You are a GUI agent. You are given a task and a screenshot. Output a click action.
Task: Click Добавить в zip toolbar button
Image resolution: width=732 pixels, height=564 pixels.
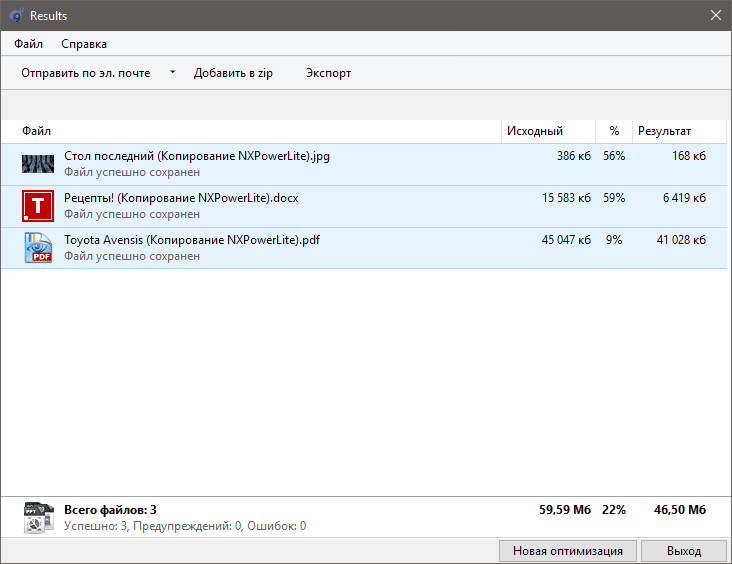(233, 73)
